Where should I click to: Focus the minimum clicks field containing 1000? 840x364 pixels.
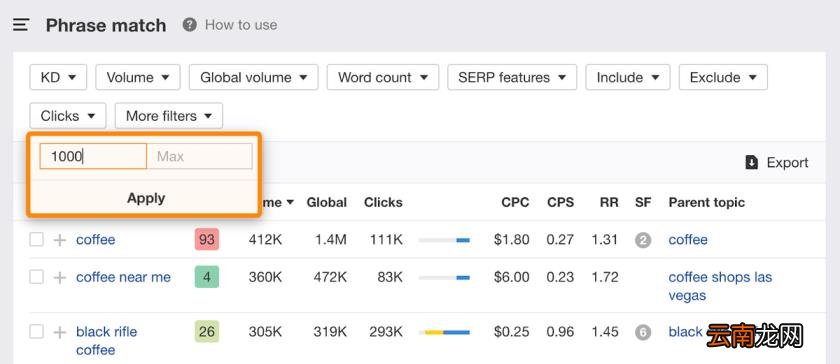[x=93, y=156]
